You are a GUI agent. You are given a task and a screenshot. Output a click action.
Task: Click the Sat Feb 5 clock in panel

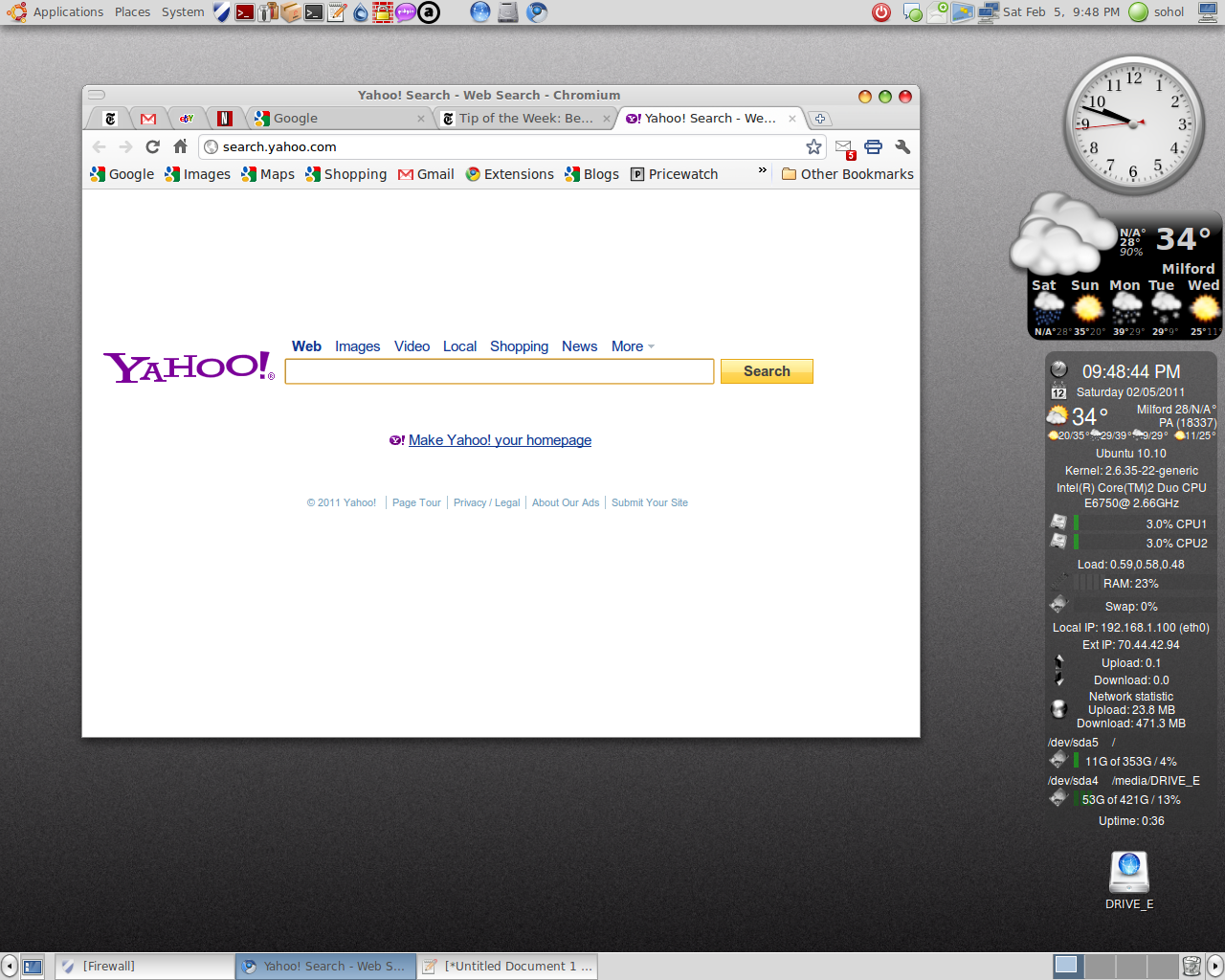click(1061, 12)
